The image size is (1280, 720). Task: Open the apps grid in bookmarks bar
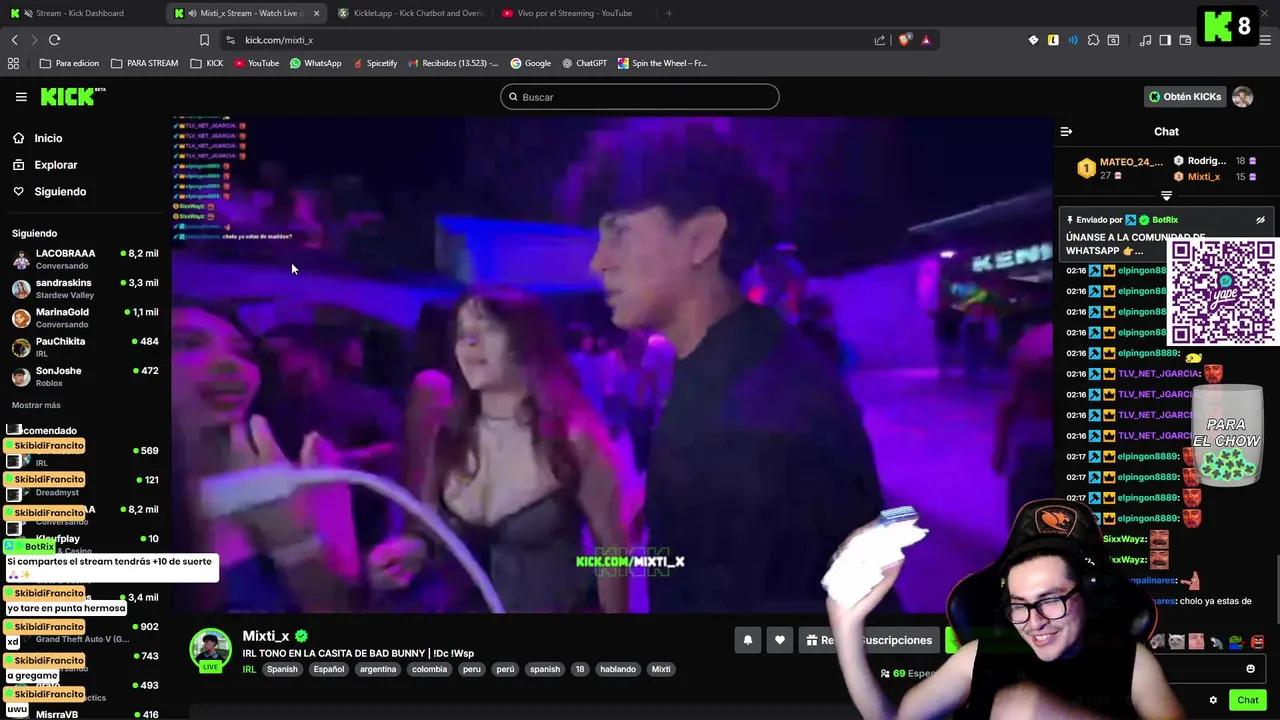tap(13, 63)
